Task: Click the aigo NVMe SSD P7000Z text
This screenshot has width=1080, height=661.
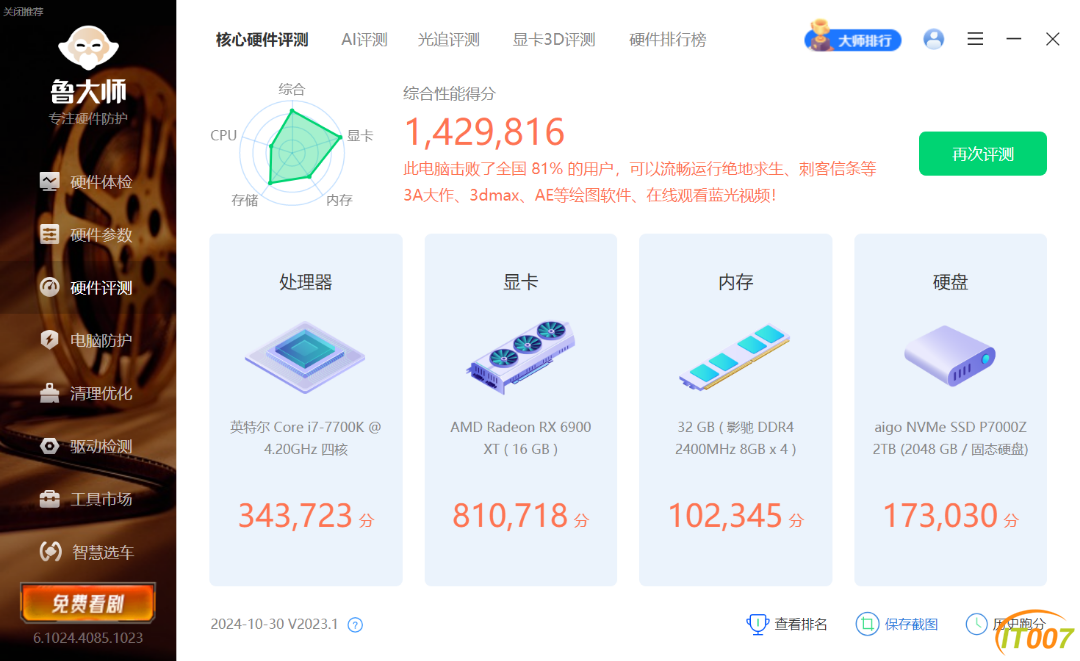Action: pos(951,438)
